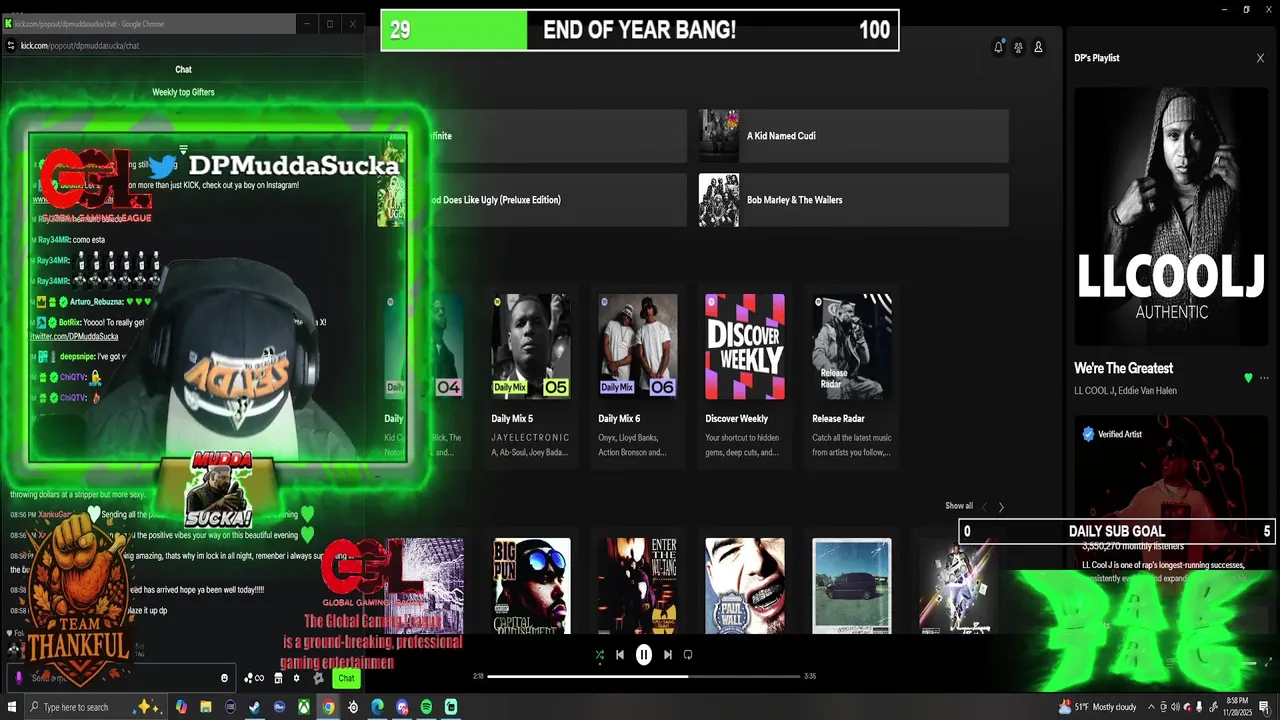Open God Does Like Ugly (Preluxe Edition) tile
Image resolution: width=1280 pixels, height=720 pixels.
coord(532,200)
